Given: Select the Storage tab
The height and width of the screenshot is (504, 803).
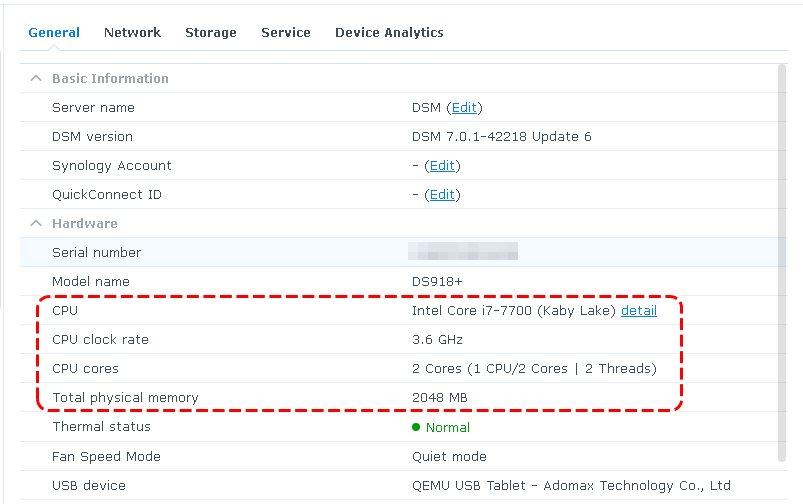Looking at the screenshot, I should [211, 33].
